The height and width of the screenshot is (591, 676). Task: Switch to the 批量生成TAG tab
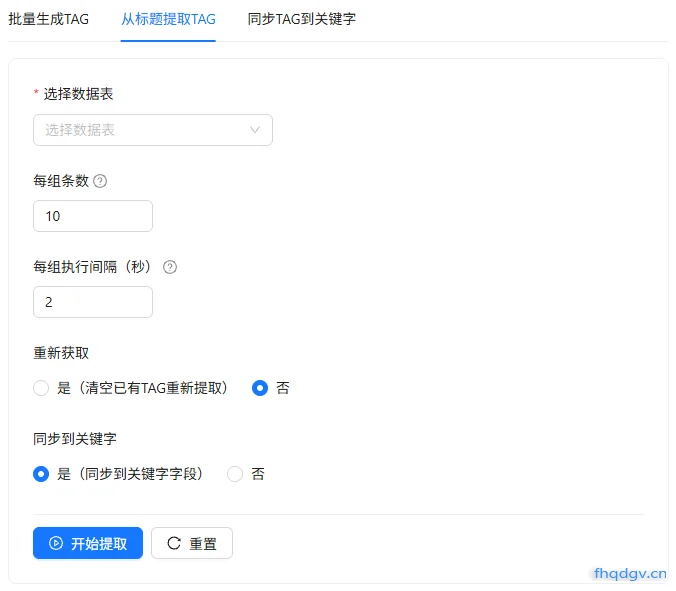coord(48,19)
